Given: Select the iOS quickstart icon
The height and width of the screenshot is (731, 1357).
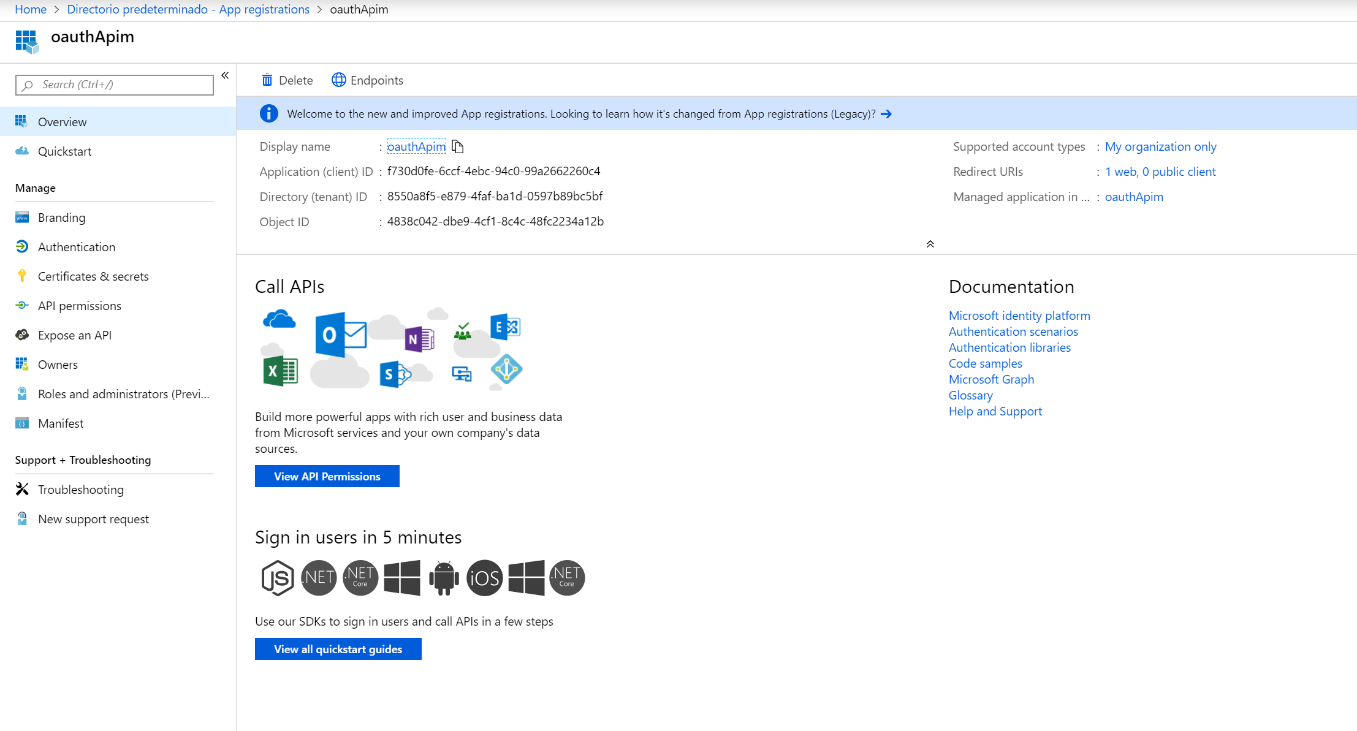Looking at the screenshot, I should [485, 578].
